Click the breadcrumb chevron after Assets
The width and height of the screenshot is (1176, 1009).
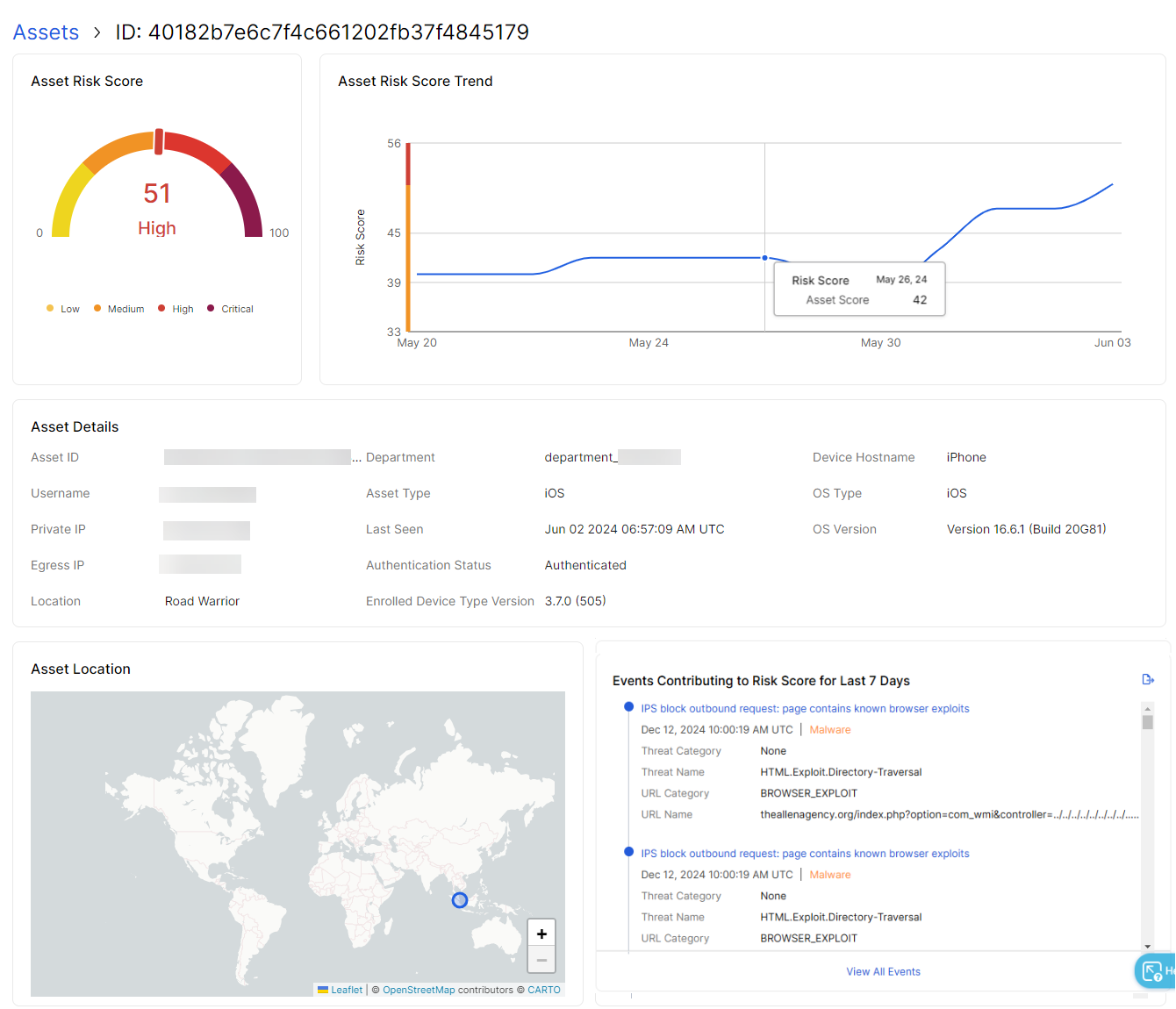tap(97, 32)
